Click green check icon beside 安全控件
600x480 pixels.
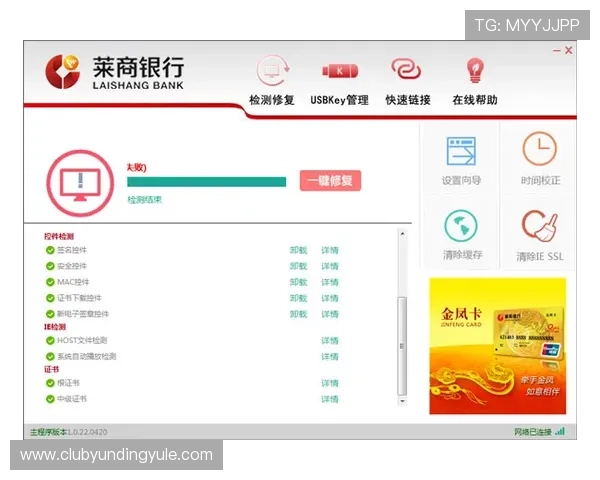50,266
